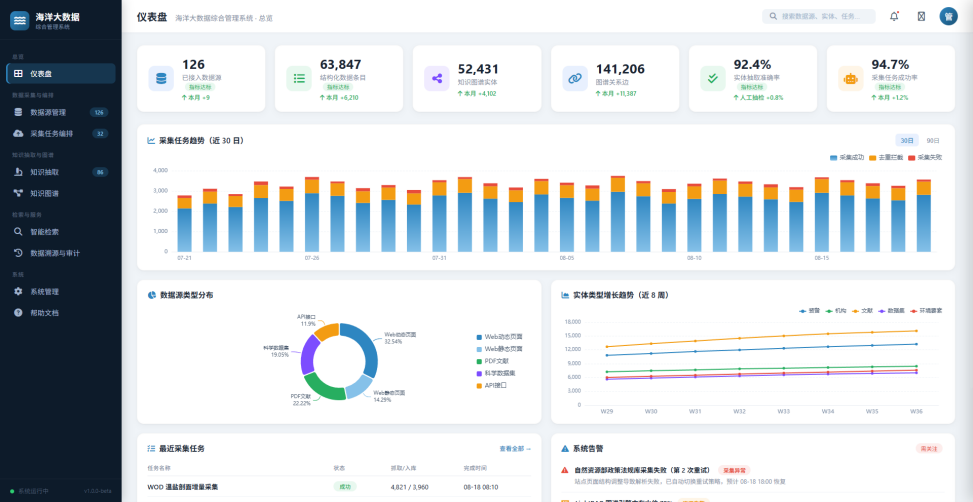
Task: Open 数据源管理 via its database icon
Action: (18, 112)
